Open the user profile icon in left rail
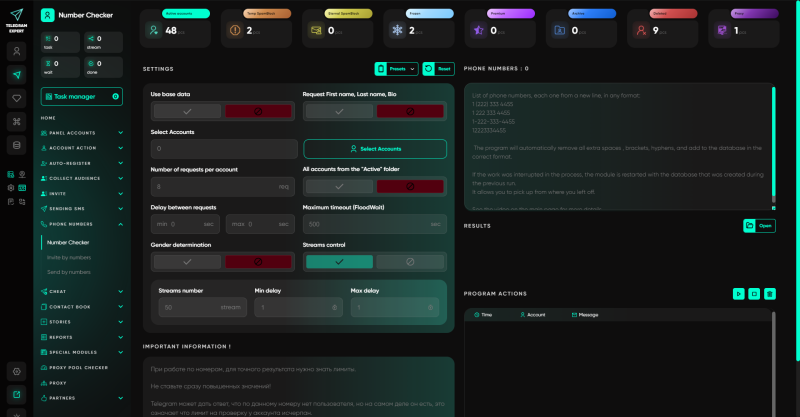This screenshot has height=417, width=800. pos(16,51)
